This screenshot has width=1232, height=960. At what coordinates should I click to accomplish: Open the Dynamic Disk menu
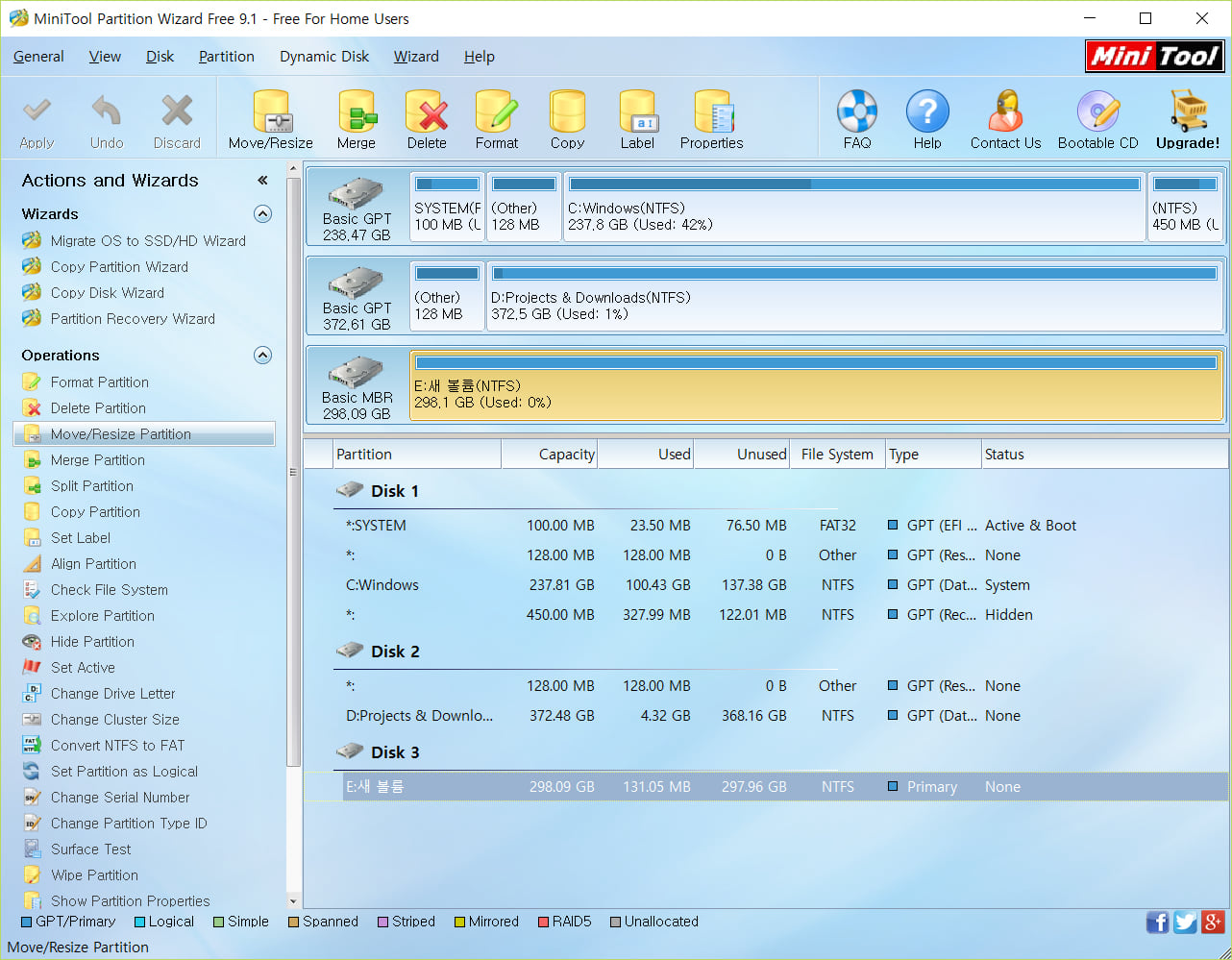coord(324,57)
